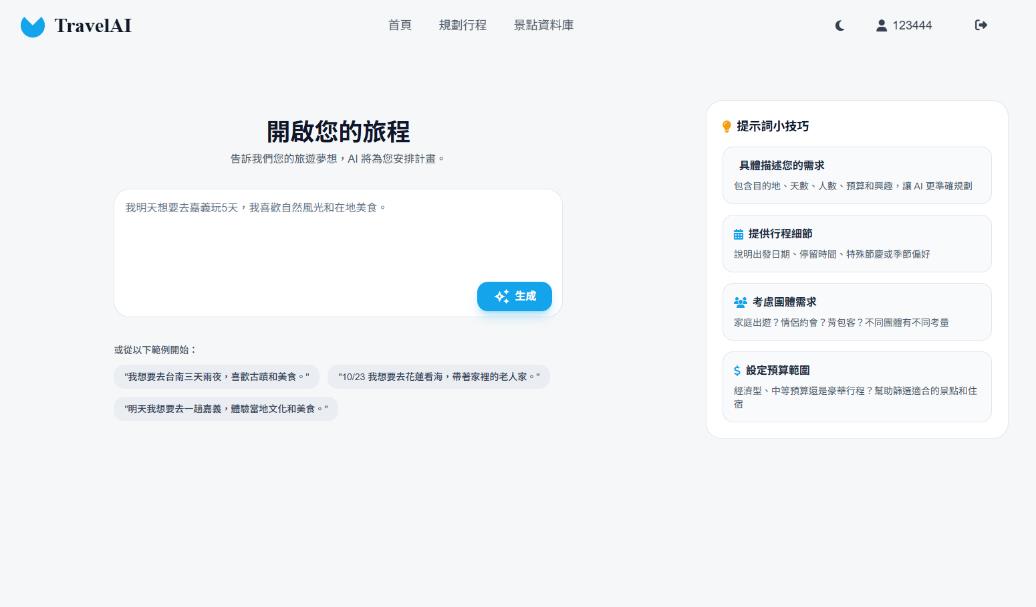Click the description 經濟型、中等預算還是豪華行程
This screenshot has width=1036, height=607.
[x=855, y=398]
